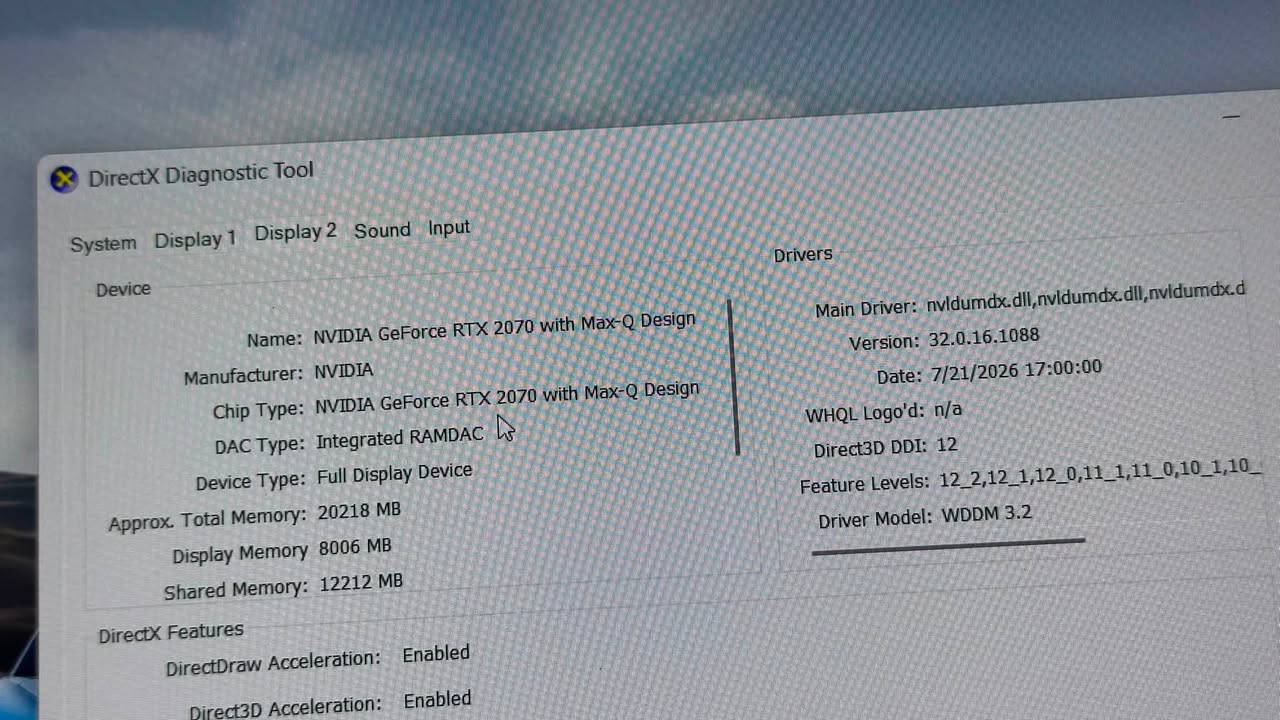Select the Main Driver nvldumdx.dll value

point(1085,295)
